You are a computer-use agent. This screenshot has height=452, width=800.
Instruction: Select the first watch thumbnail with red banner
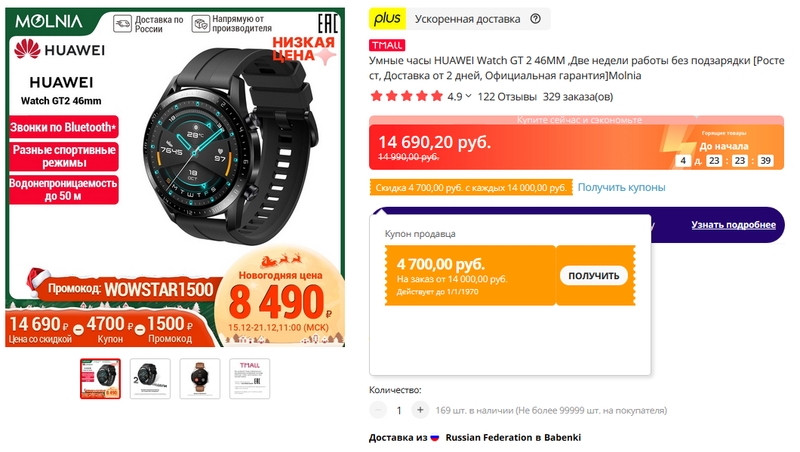(x=100, y=379)
